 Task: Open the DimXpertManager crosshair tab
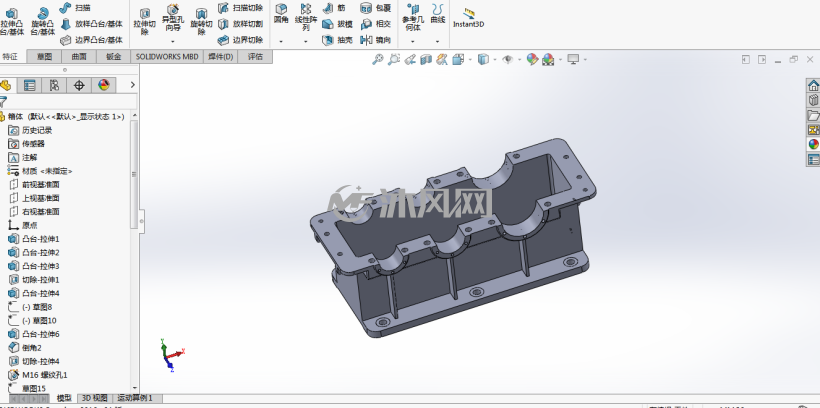pyautogui.click(x=79, y=85)
